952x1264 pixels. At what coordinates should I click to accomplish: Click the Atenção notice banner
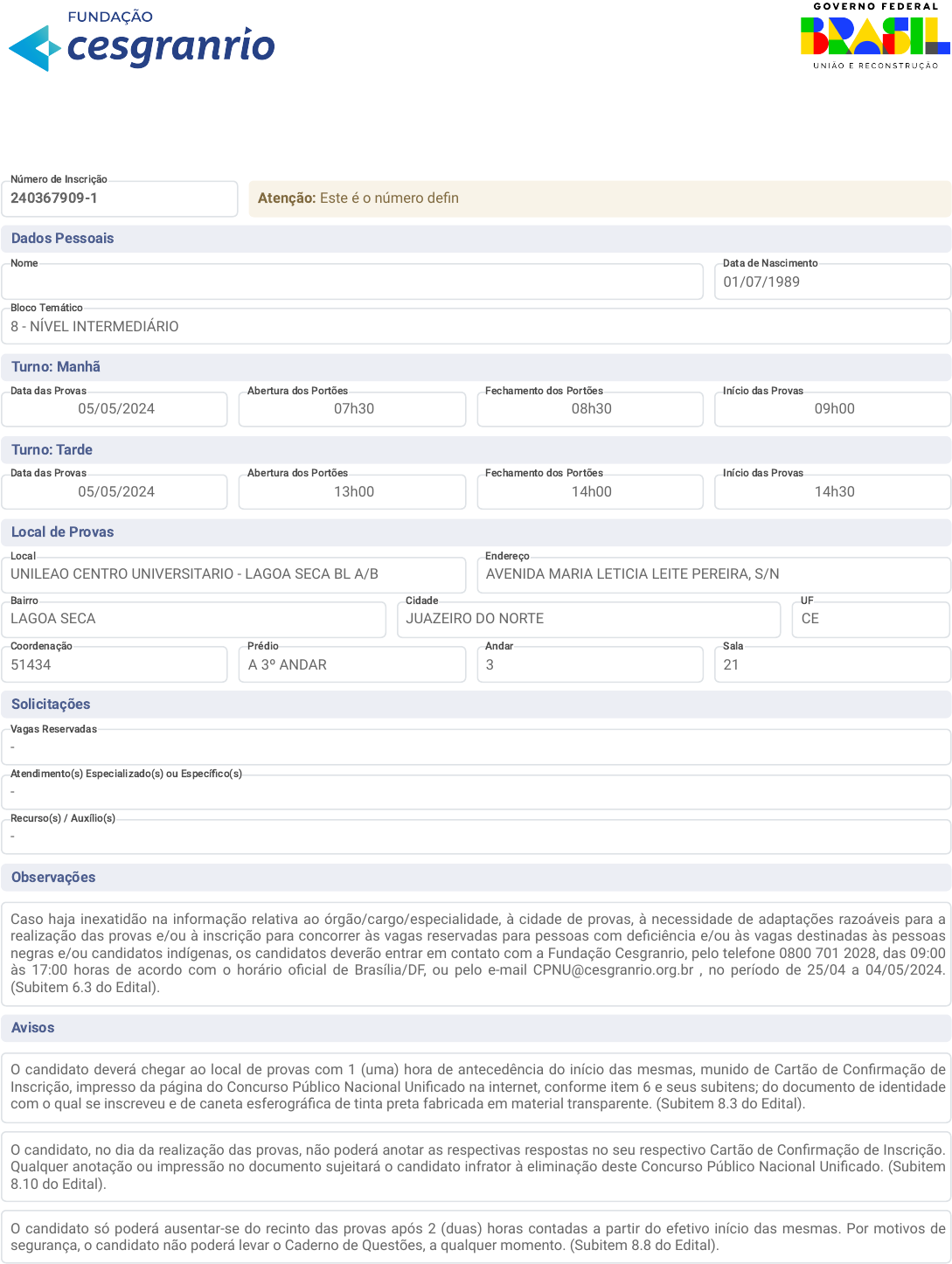tap(600, 198)
